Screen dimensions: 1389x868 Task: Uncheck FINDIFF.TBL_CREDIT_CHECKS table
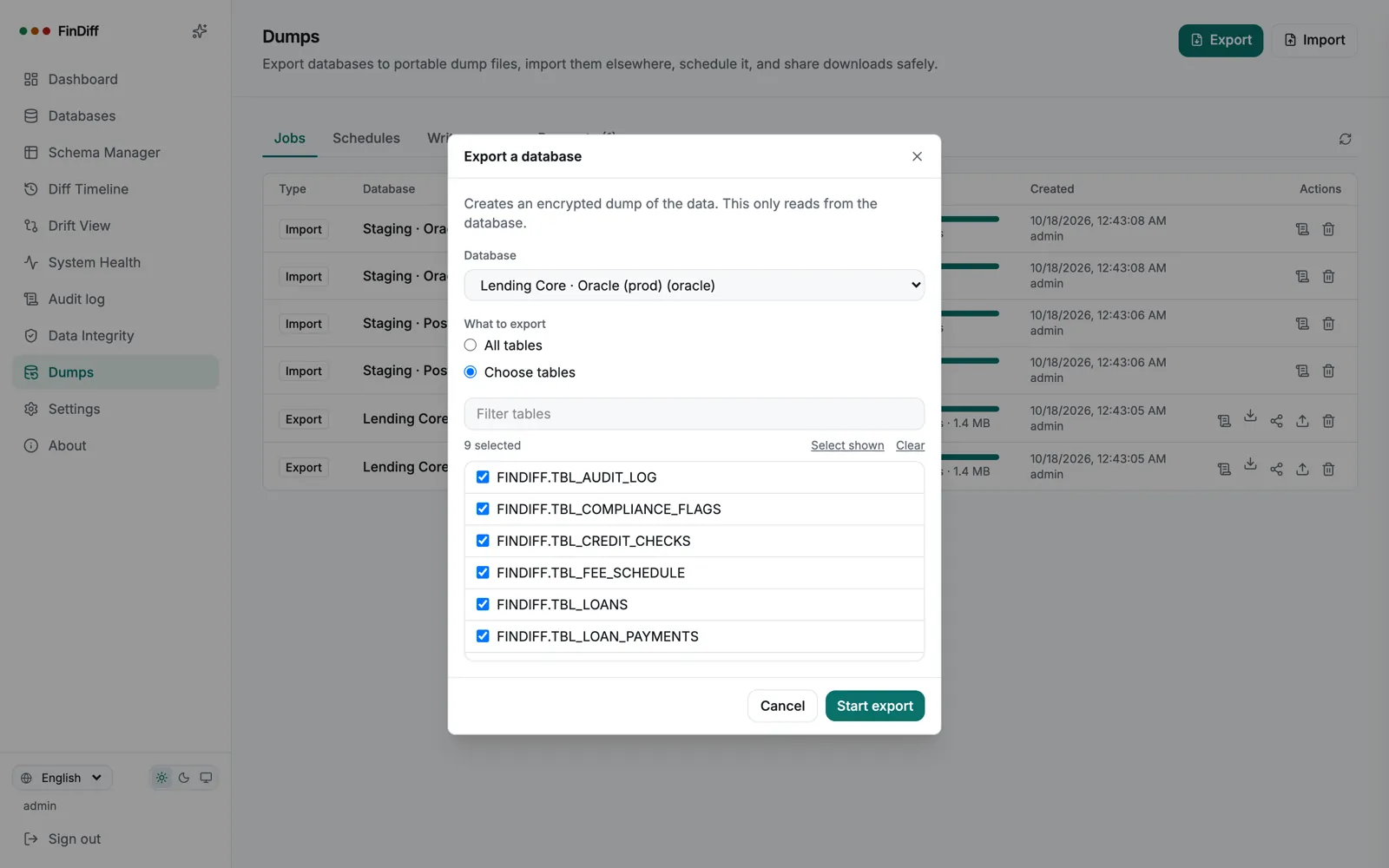483,541
